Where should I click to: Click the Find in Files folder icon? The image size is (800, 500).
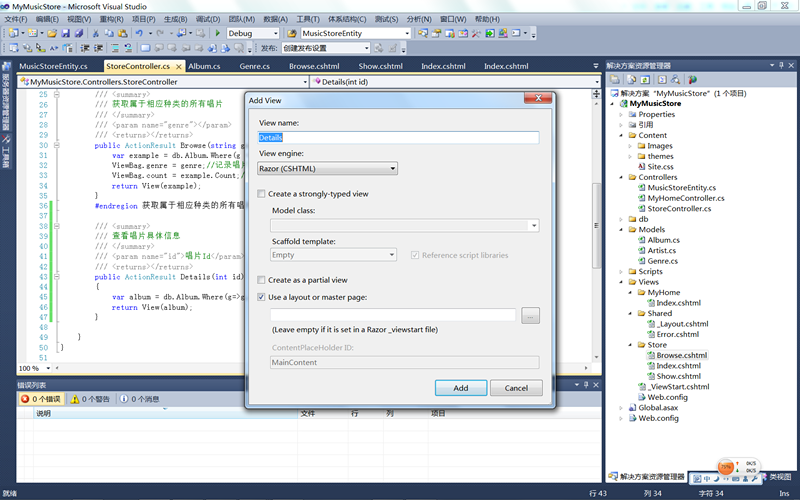(291, 33)
